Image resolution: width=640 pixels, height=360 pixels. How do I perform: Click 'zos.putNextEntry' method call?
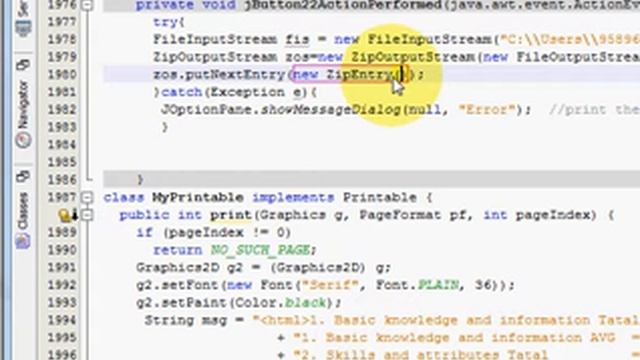[x=219, y=75]
